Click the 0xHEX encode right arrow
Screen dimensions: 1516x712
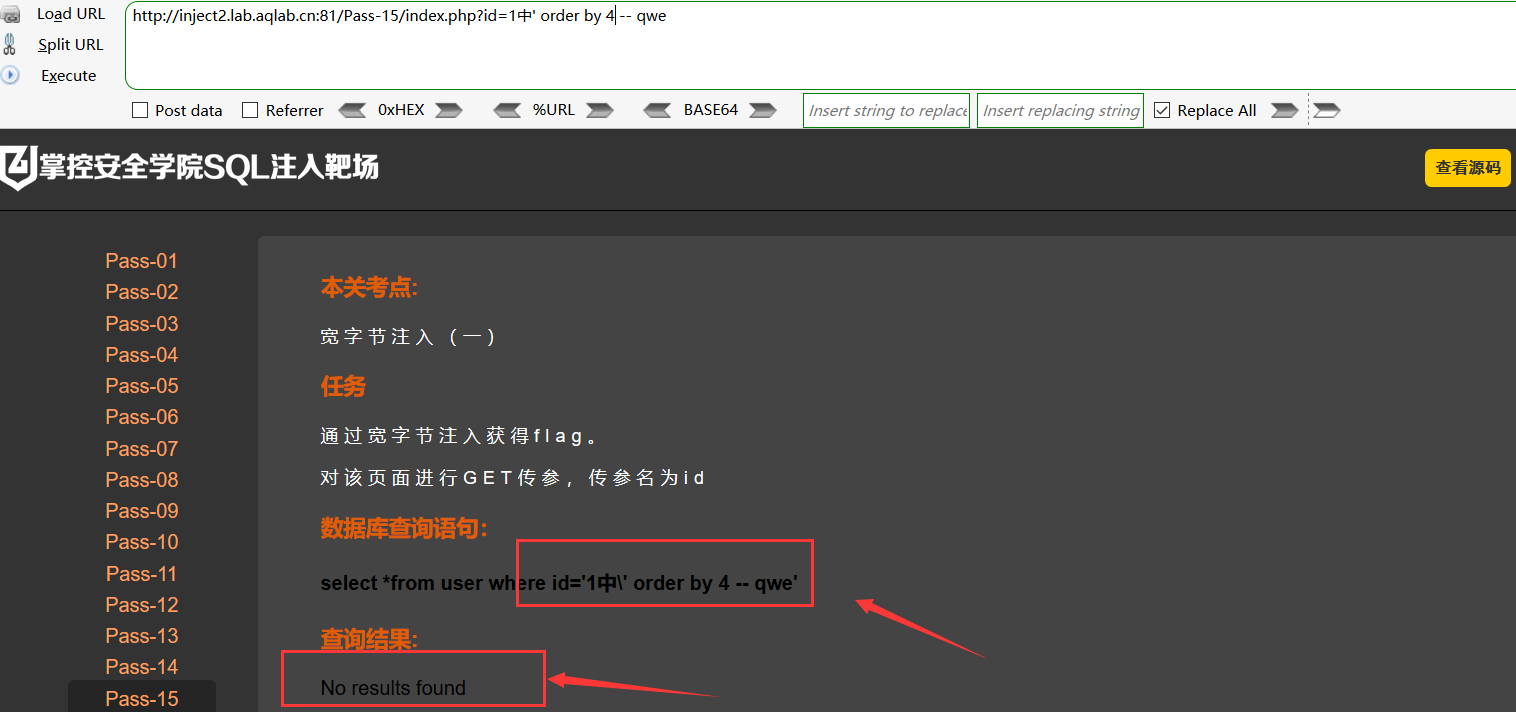click(x=449, y=110)
